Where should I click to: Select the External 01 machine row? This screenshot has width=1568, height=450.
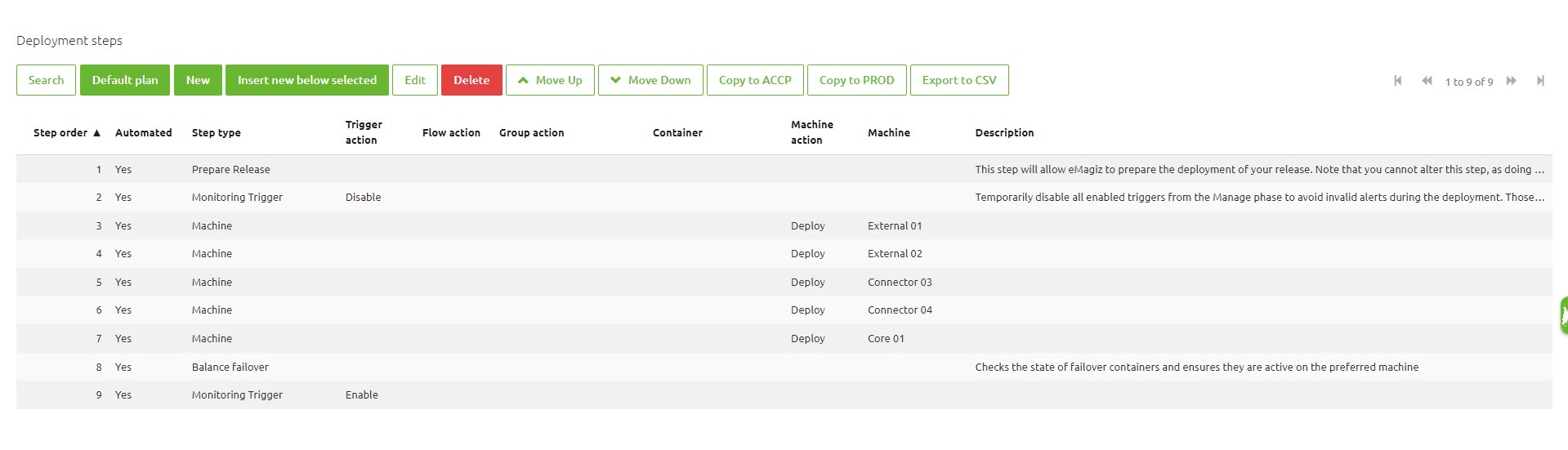click(784, 225)
